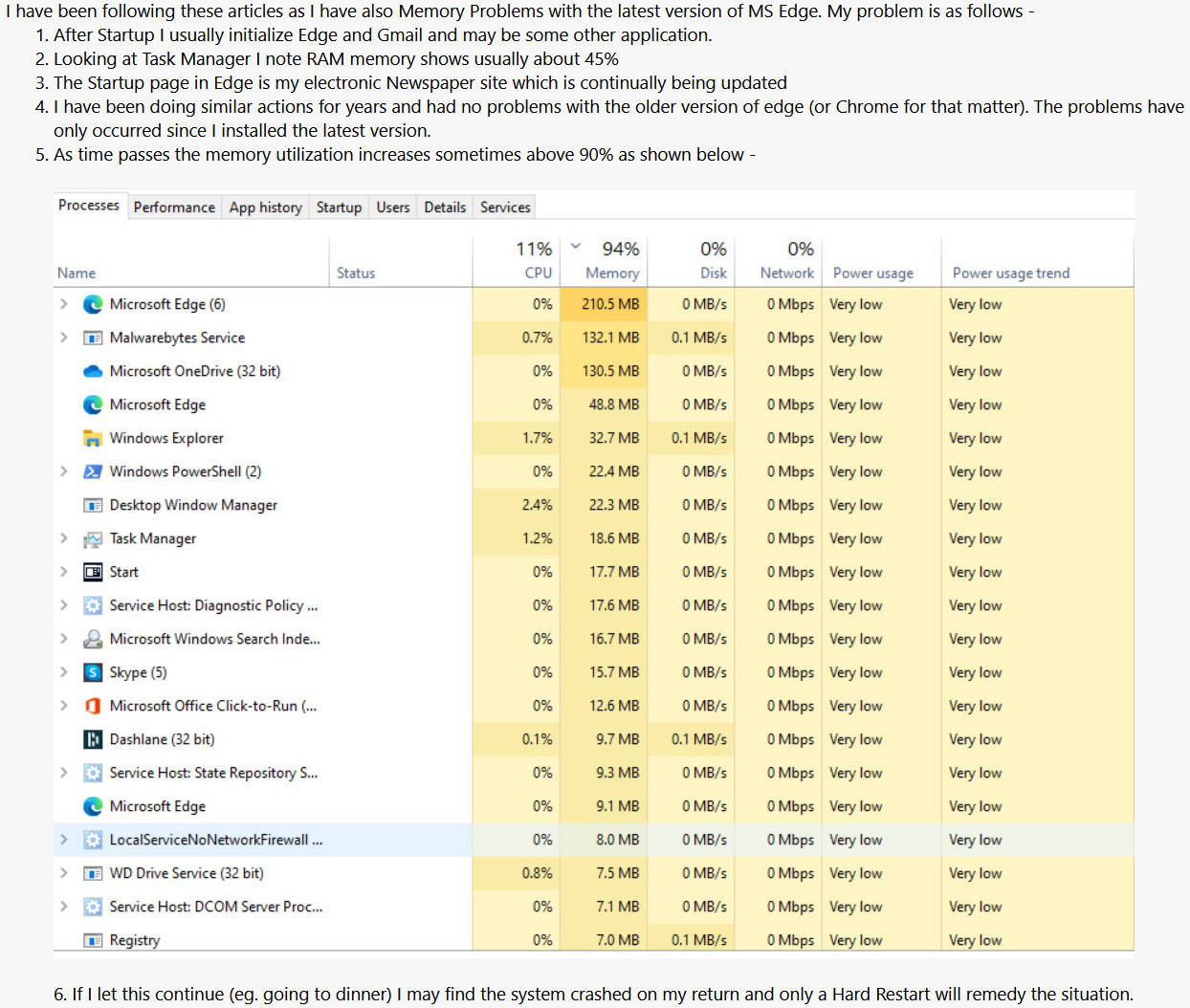
Task: Click the Malwarebytes Service icon
Action: point(93,338)
